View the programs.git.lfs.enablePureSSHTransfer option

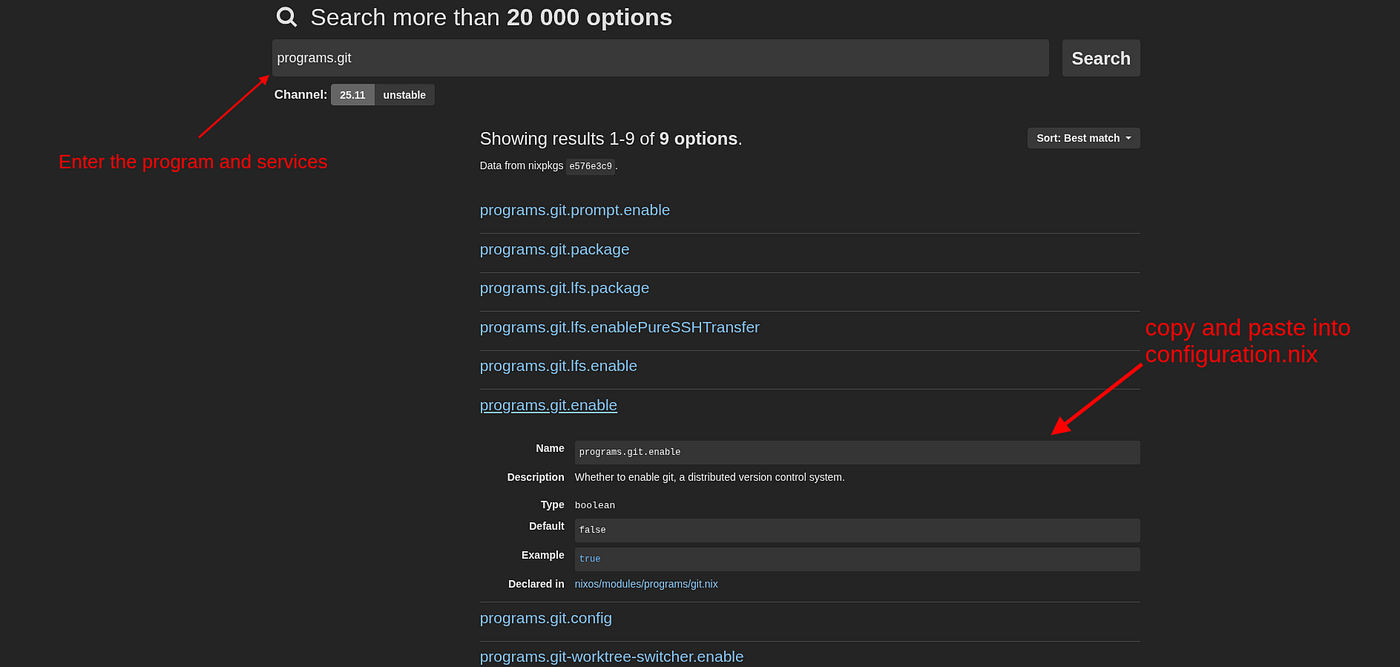coord(619,327)
